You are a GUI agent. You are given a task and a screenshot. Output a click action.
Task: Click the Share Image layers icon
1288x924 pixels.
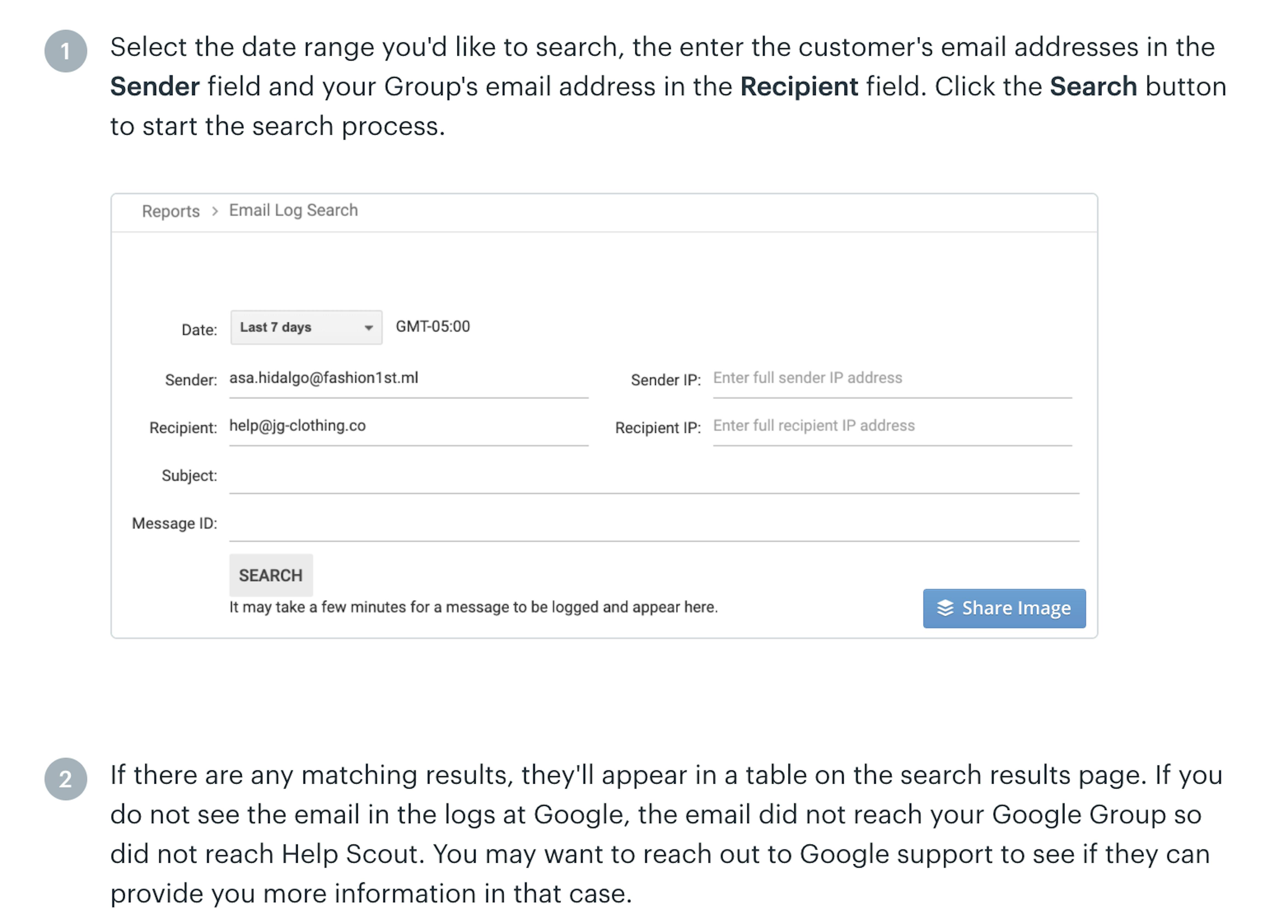point(946,608)
